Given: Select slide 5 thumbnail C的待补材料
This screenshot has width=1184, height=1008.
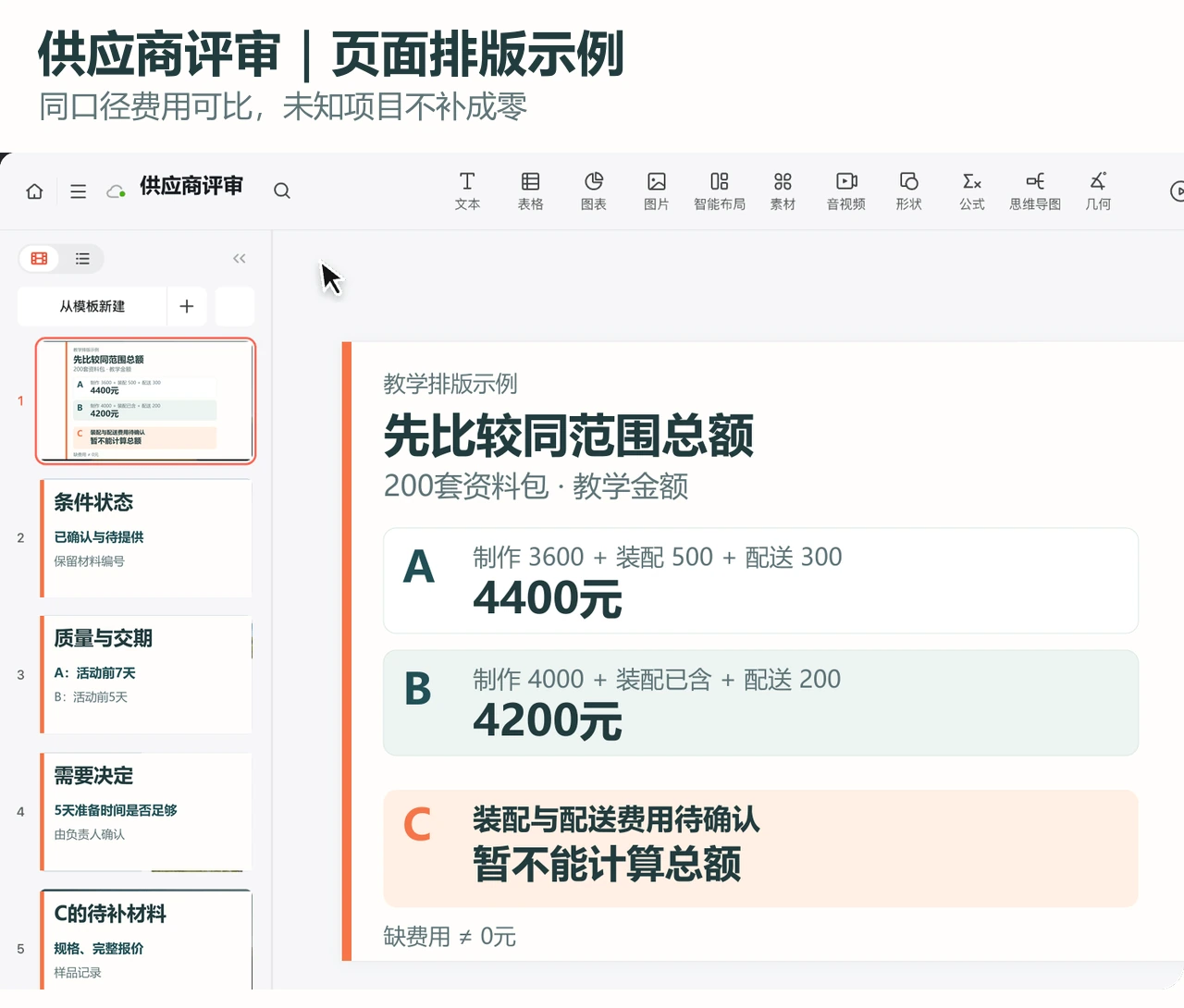Looking at the screenshot, I should pos(145,940).
